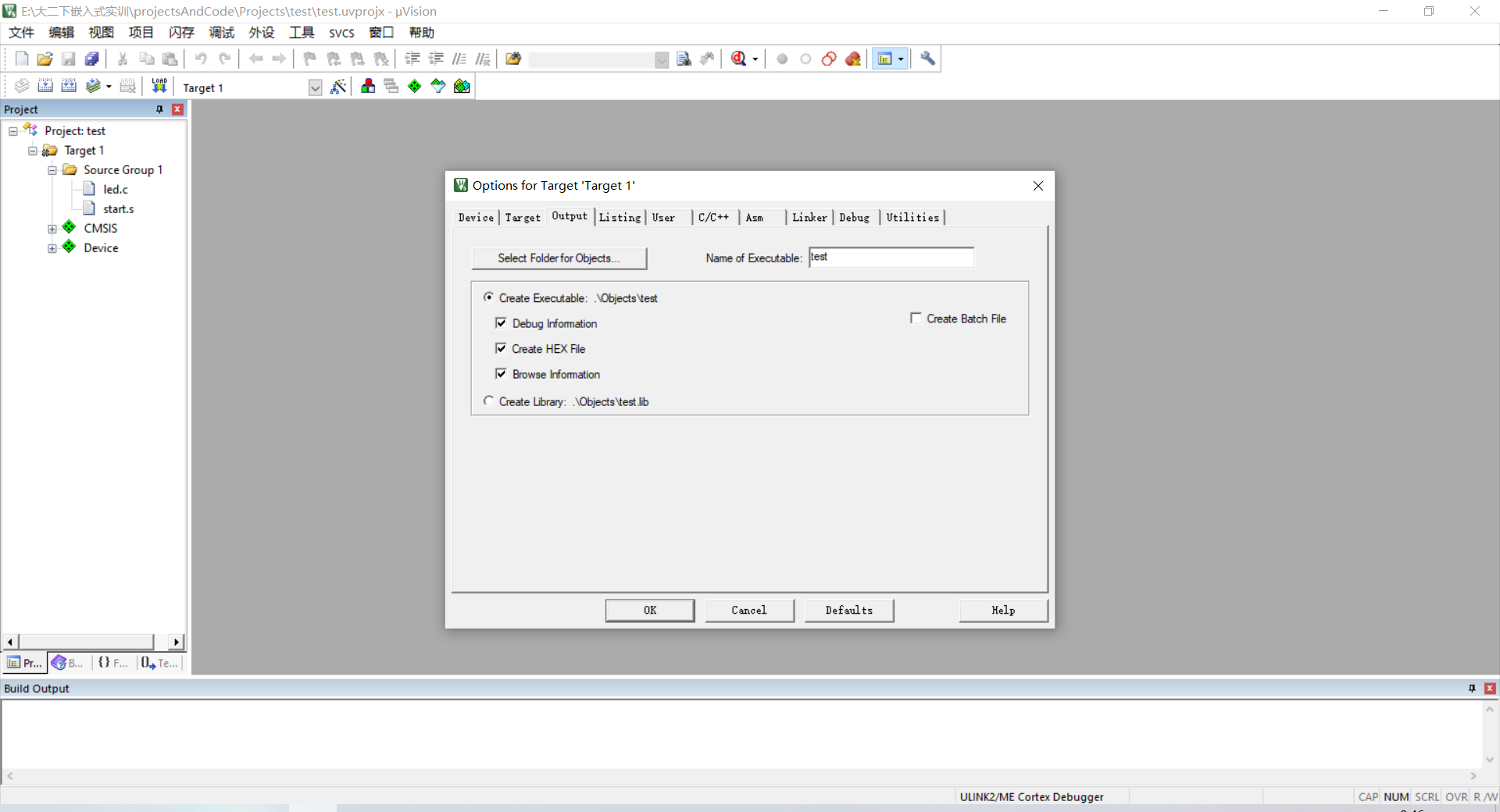Viewport: 1500px width, 812px height.
Task: Click the Navigate Backwards arrow icon
Action: click(x=255, y=59)
